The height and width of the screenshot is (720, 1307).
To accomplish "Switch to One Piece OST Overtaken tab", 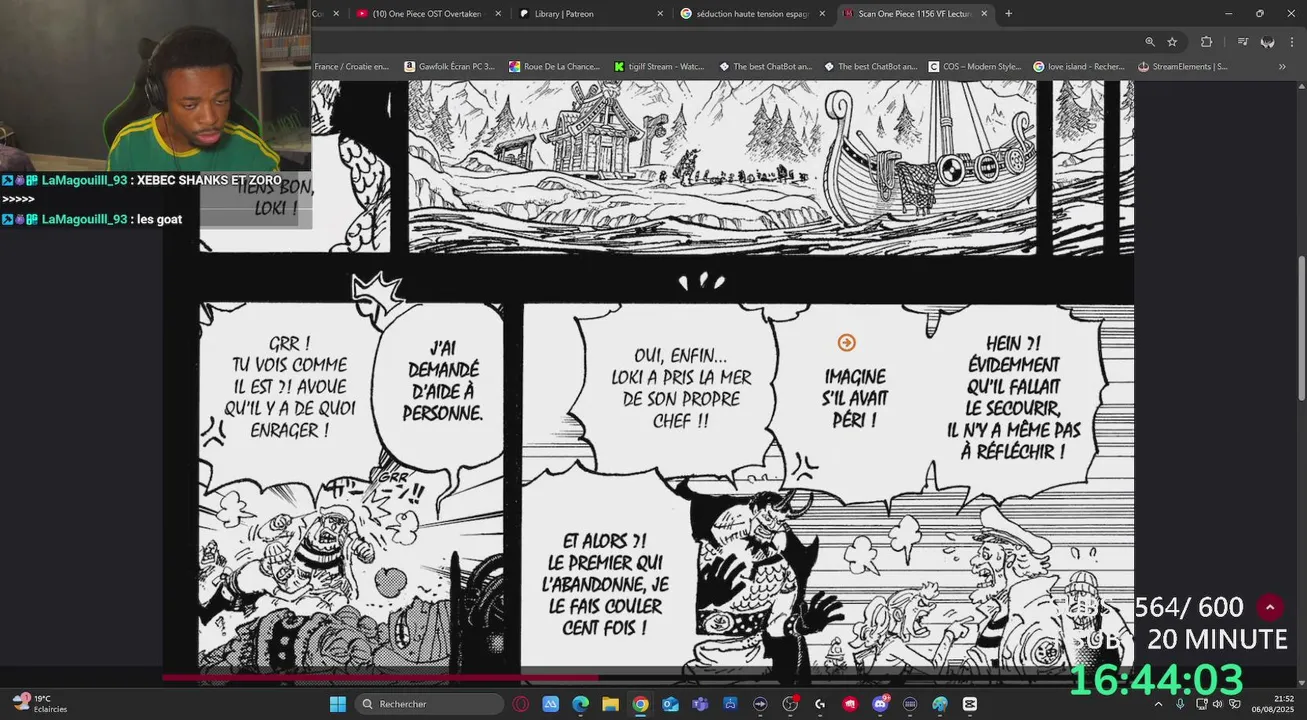I will 428,14.
